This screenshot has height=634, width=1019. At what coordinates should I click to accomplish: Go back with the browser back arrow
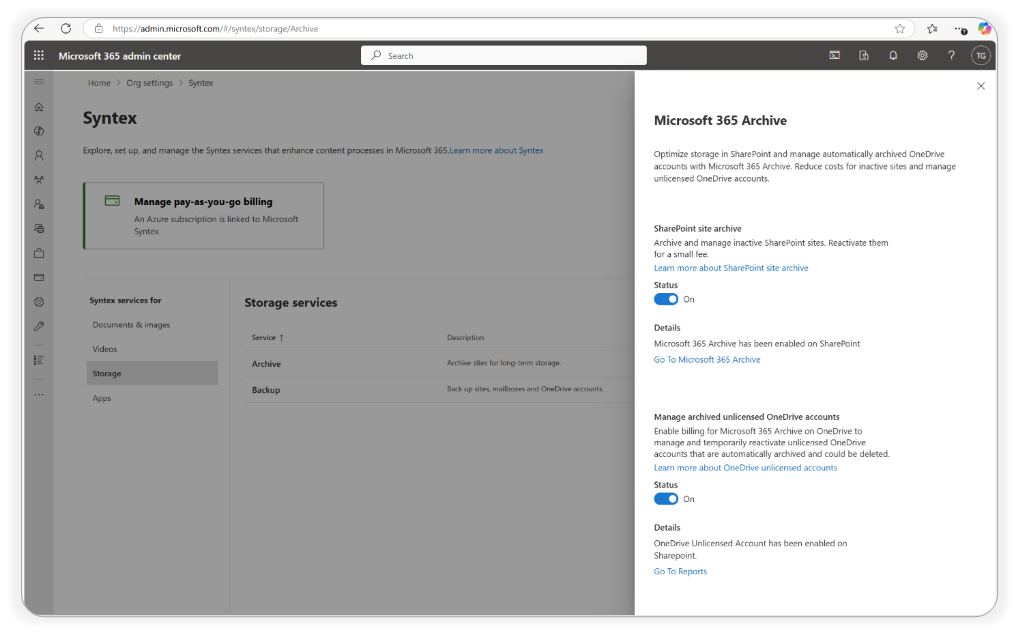39,29
